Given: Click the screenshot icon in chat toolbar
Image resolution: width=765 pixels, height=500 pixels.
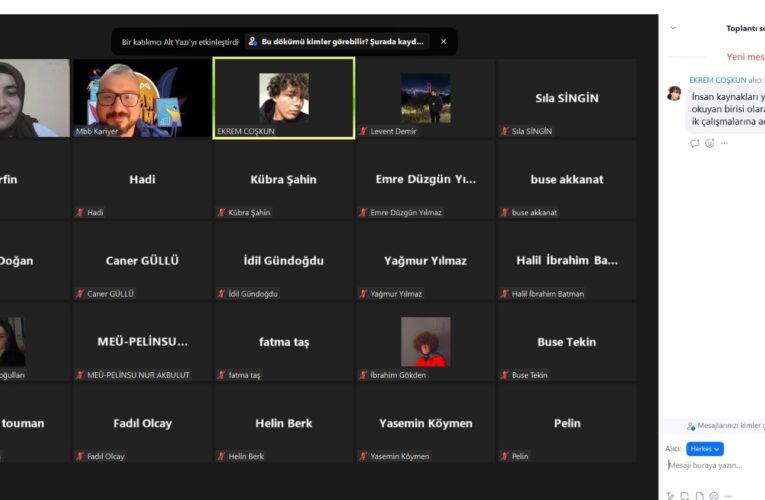Looking at the screenshot, I should 685,495.
